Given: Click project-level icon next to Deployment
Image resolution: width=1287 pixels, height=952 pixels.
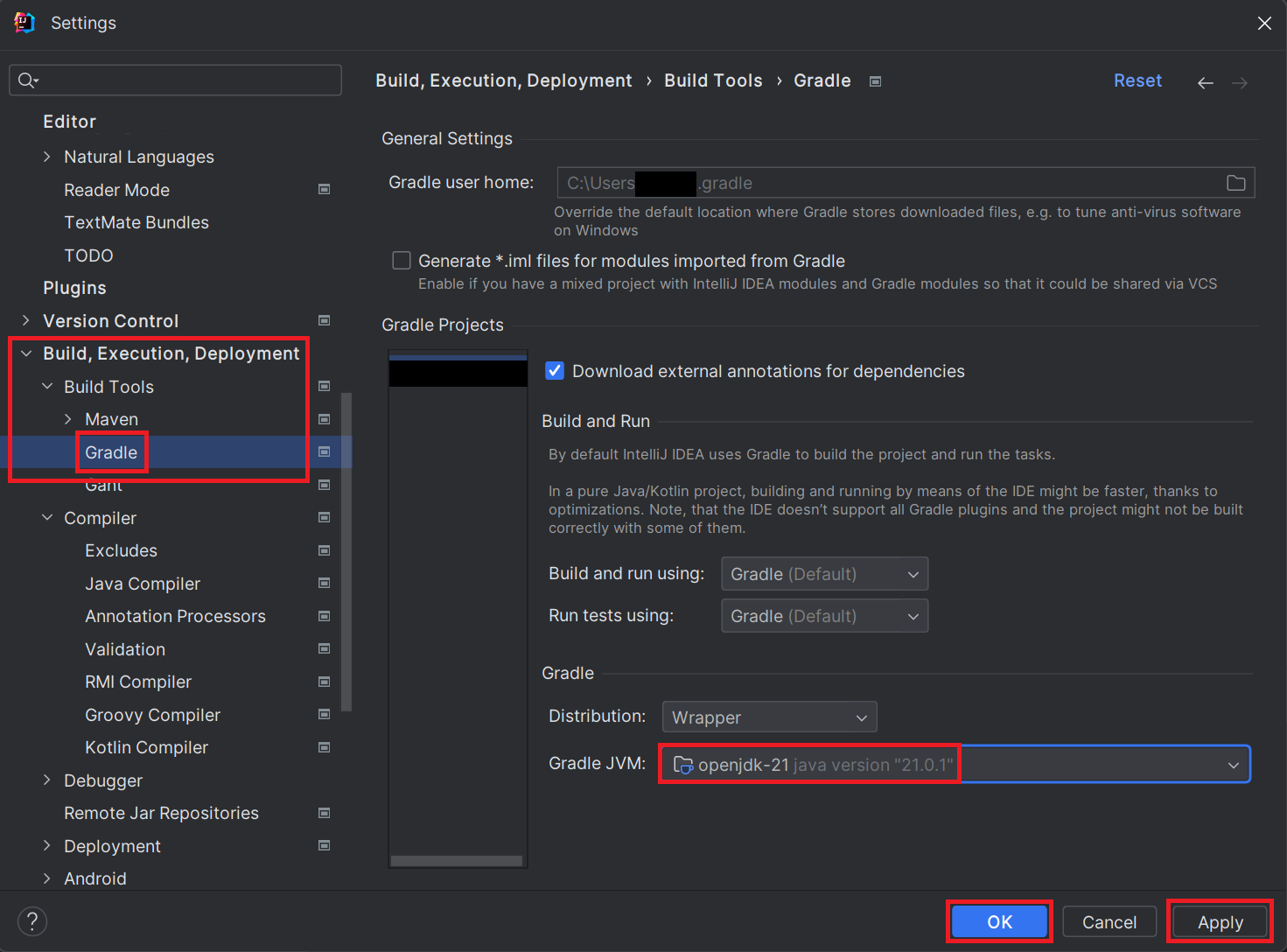Looking at the screenshot, I should coord(325,846).
